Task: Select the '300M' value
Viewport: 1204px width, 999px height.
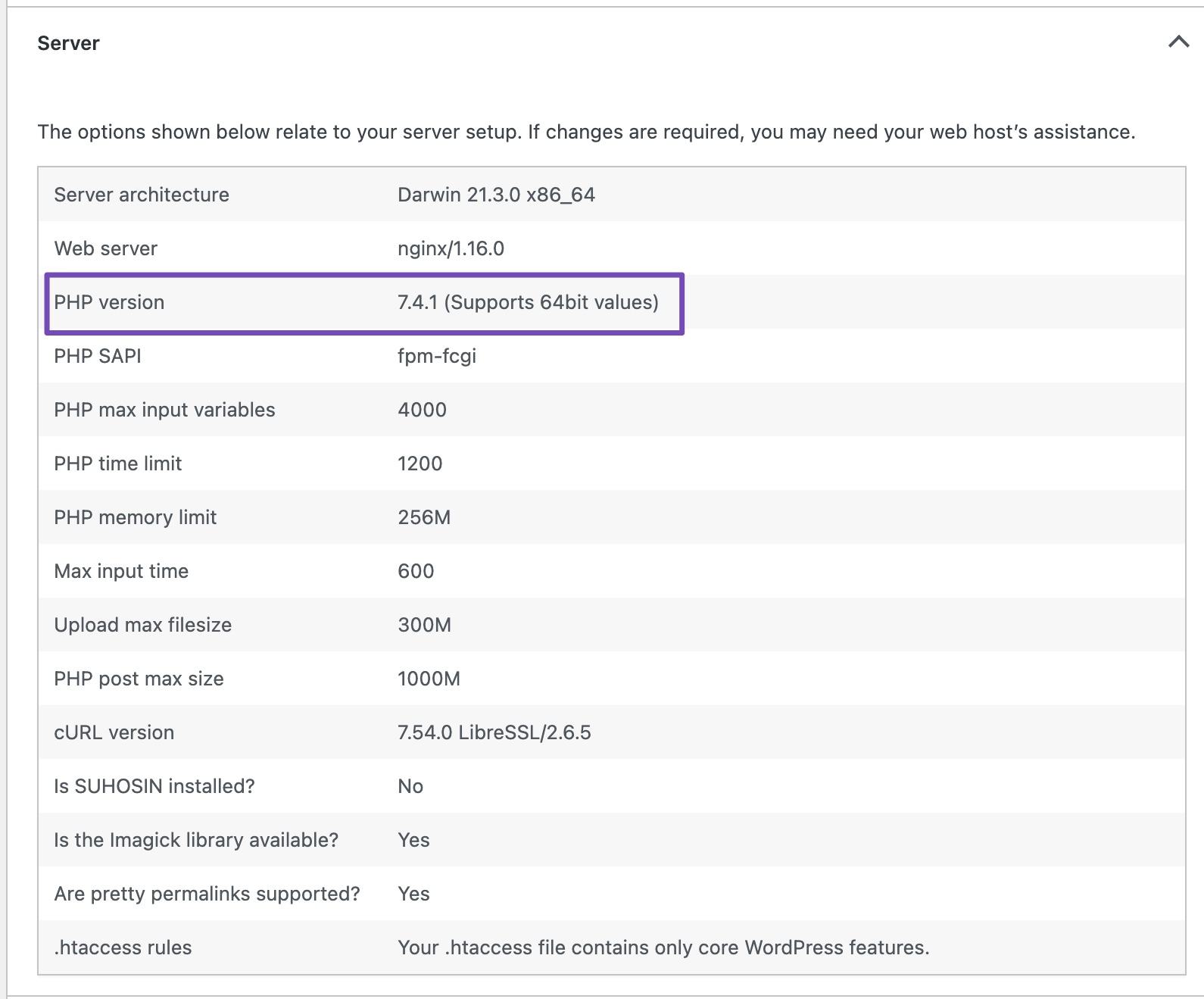Action: tap(424, 625)
